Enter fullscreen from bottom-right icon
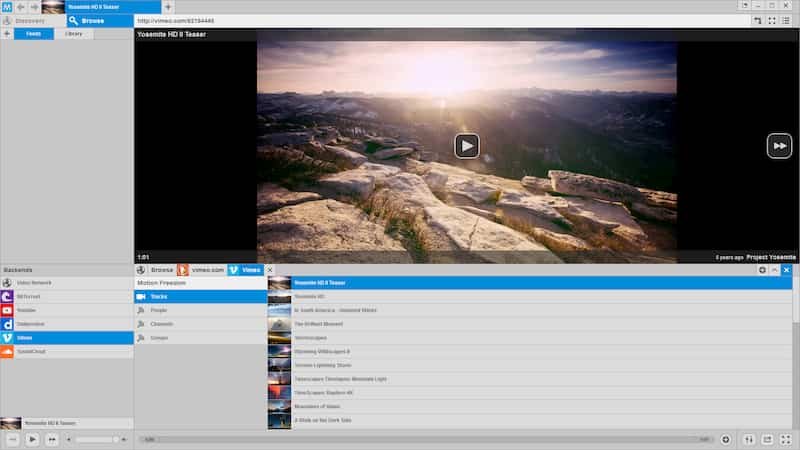This screenshot has width=800, height=450. pyautogui.click(x=786, y=439)
